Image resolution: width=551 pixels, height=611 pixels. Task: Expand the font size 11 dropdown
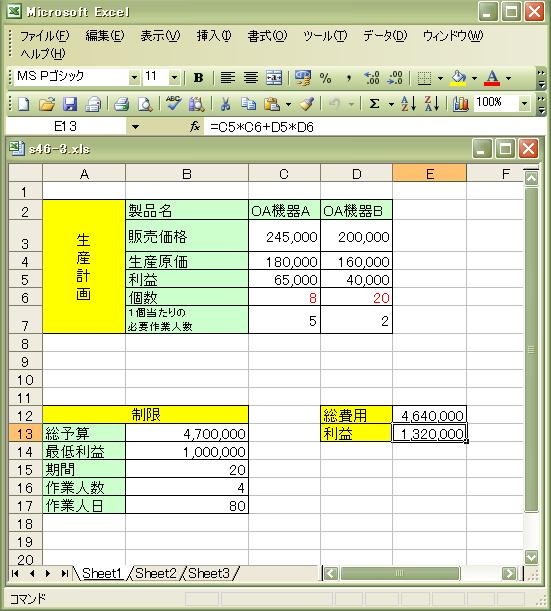(x=175, y=78)
